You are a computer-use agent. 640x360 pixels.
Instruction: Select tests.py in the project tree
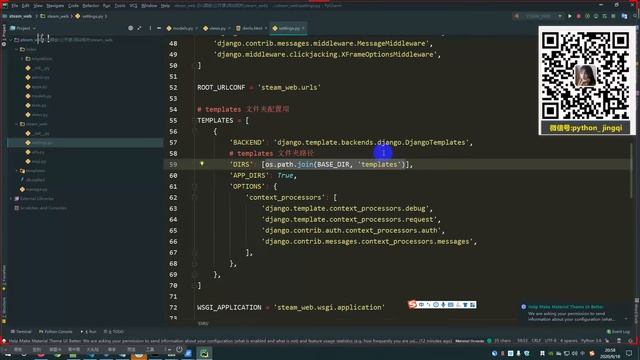pyautogui.click(x=36, y=105)
